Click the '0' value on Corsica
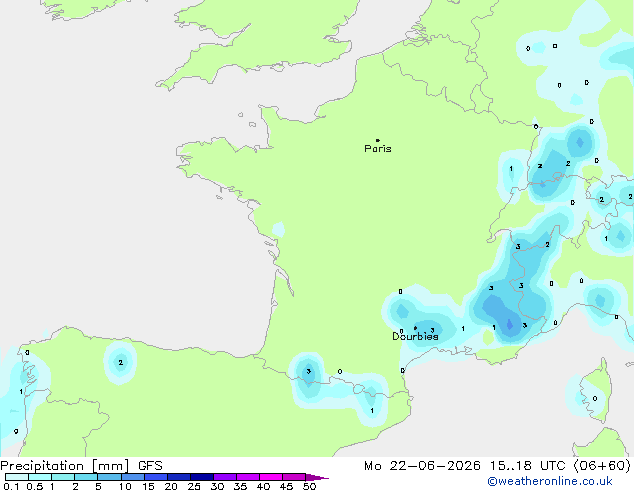 pyautogui.click(x=595, y=399)
